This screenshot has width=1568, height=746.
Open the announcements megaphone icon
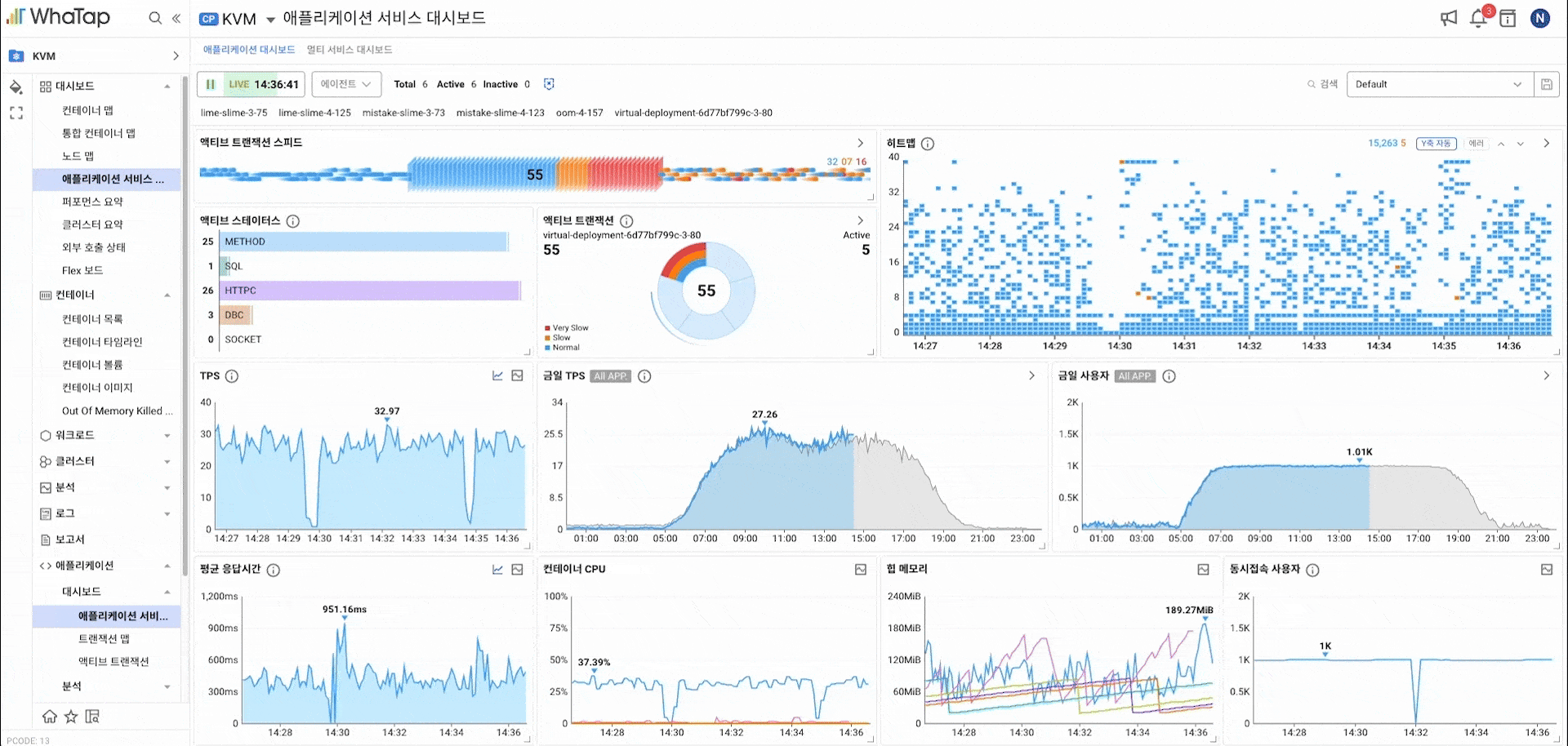pyautogui.click(x=1448, y=18)
